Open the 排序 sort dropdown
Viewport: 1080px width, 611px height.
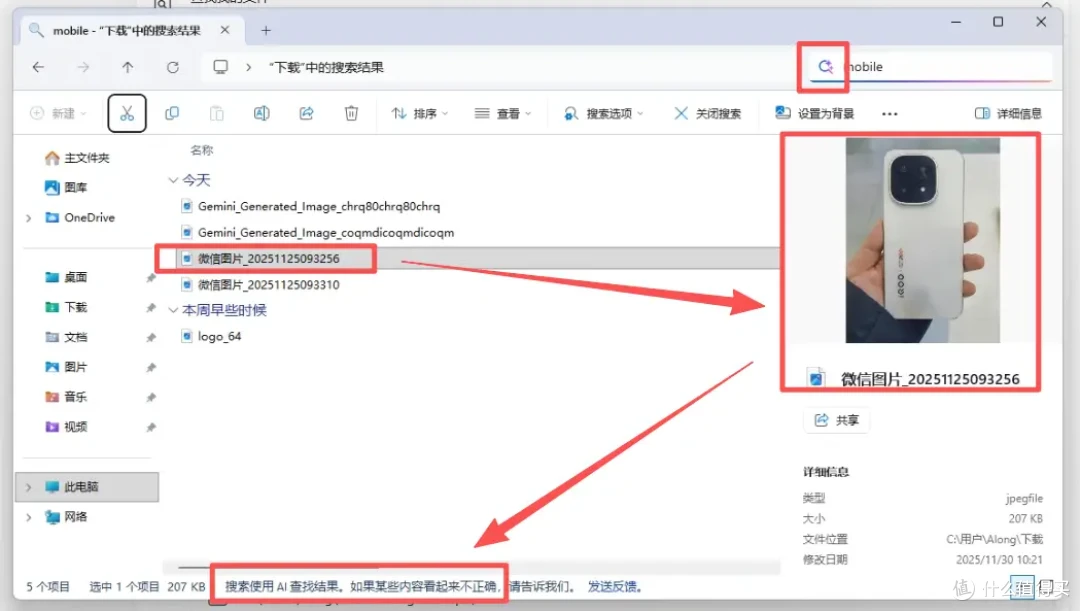coord(419,113)
